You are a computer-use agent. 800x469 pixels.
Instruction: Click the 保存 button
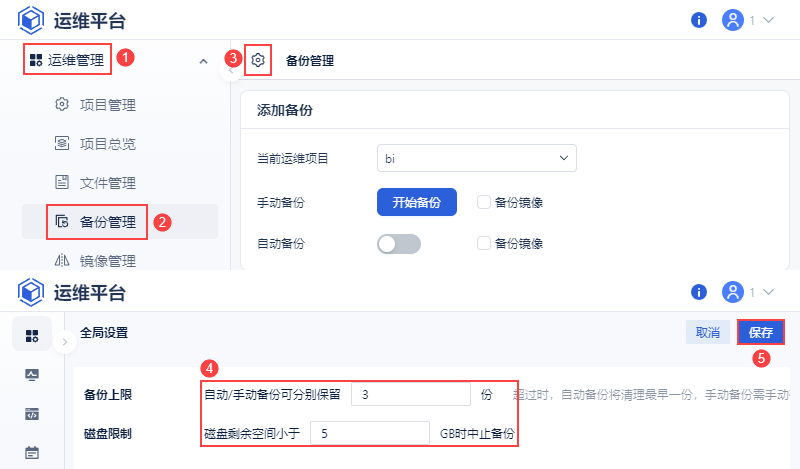(x=760, y=333)
